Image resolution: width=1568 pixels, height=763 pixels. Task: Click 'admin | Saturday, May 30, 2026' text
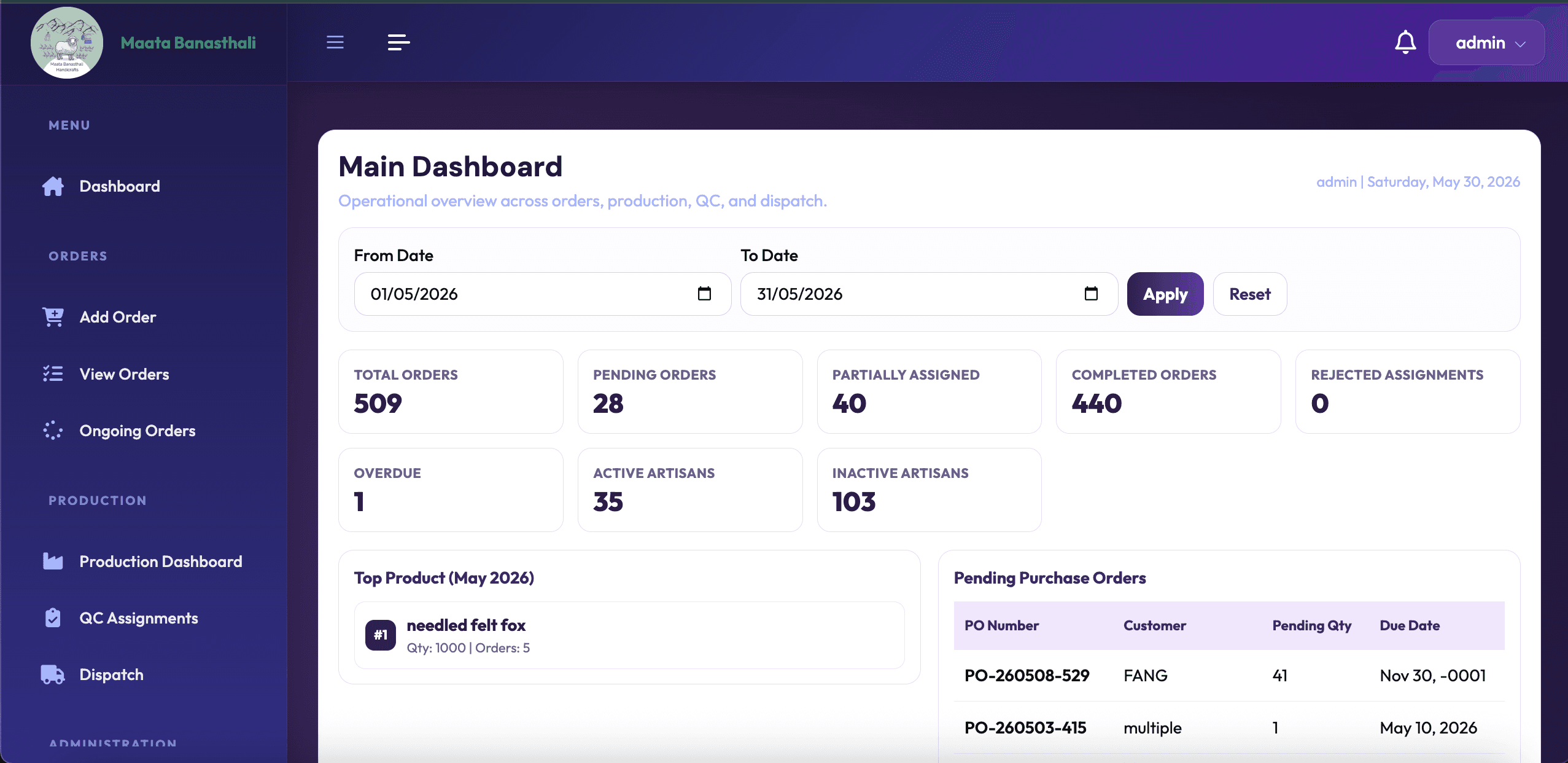pos(1418,182)
